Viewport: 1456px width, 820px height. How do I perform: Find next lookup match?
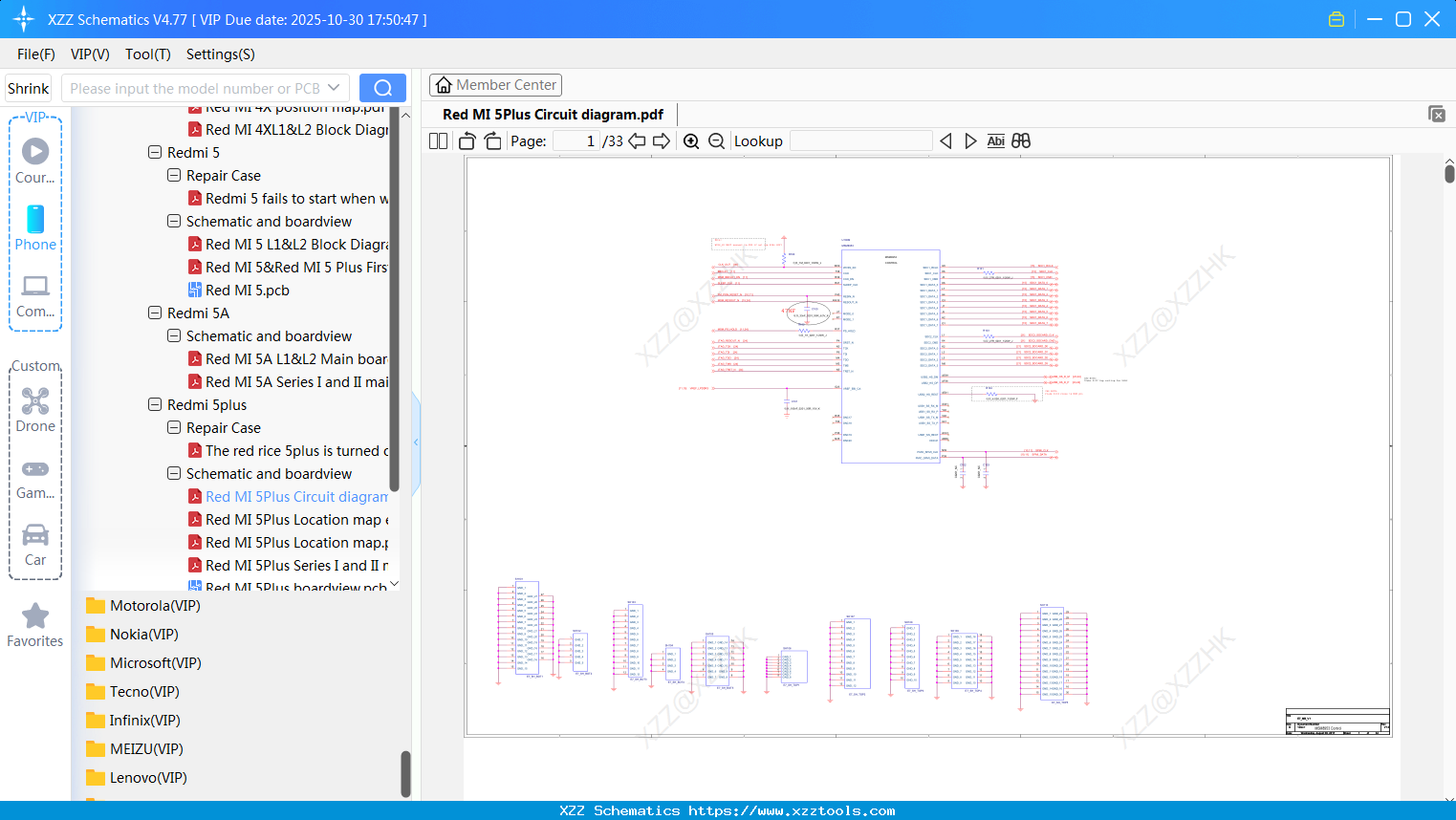pyautogui.click(x=970, y=141)
